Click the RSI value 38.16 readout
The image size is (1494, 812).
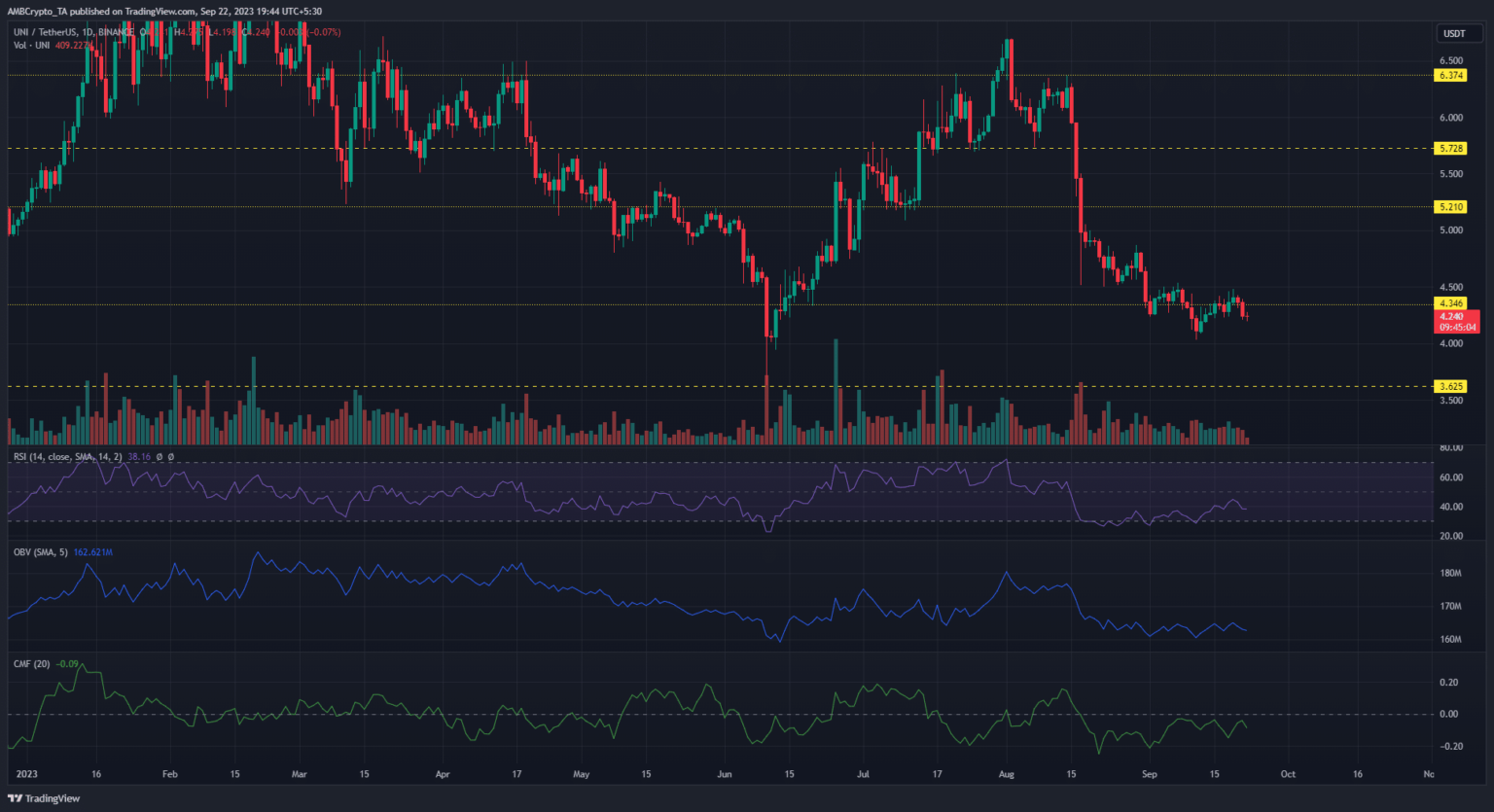pos(139,457)
